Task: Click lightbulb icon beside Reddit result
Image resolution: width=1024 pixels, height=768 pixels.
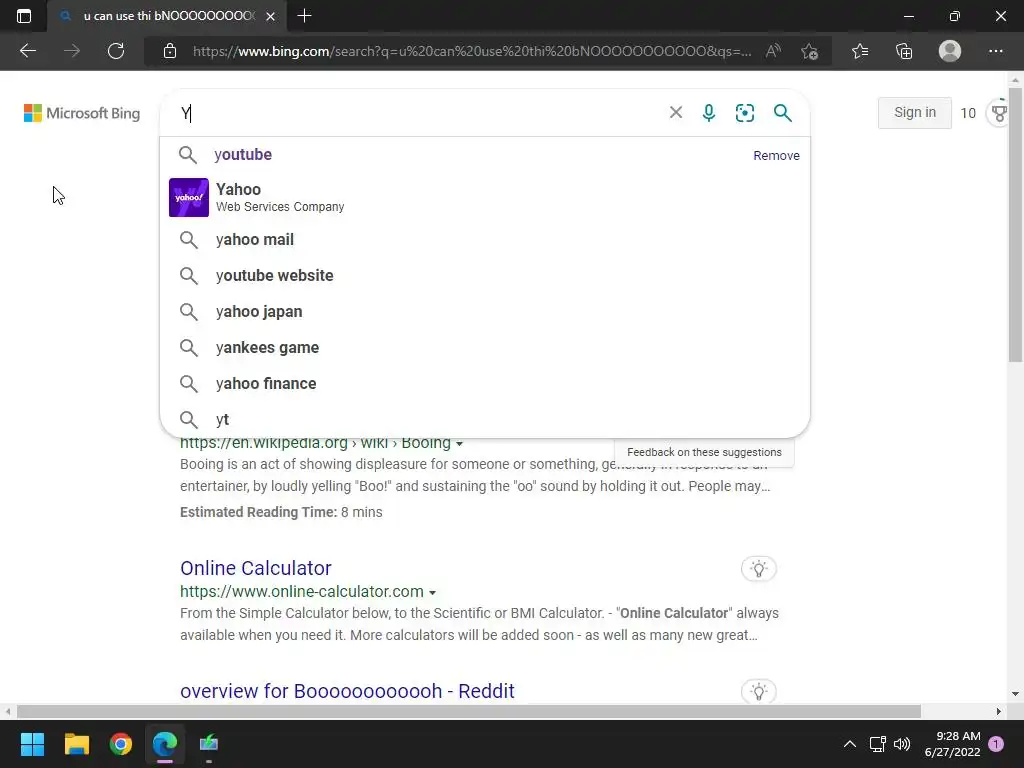Action: click(758, 691)
